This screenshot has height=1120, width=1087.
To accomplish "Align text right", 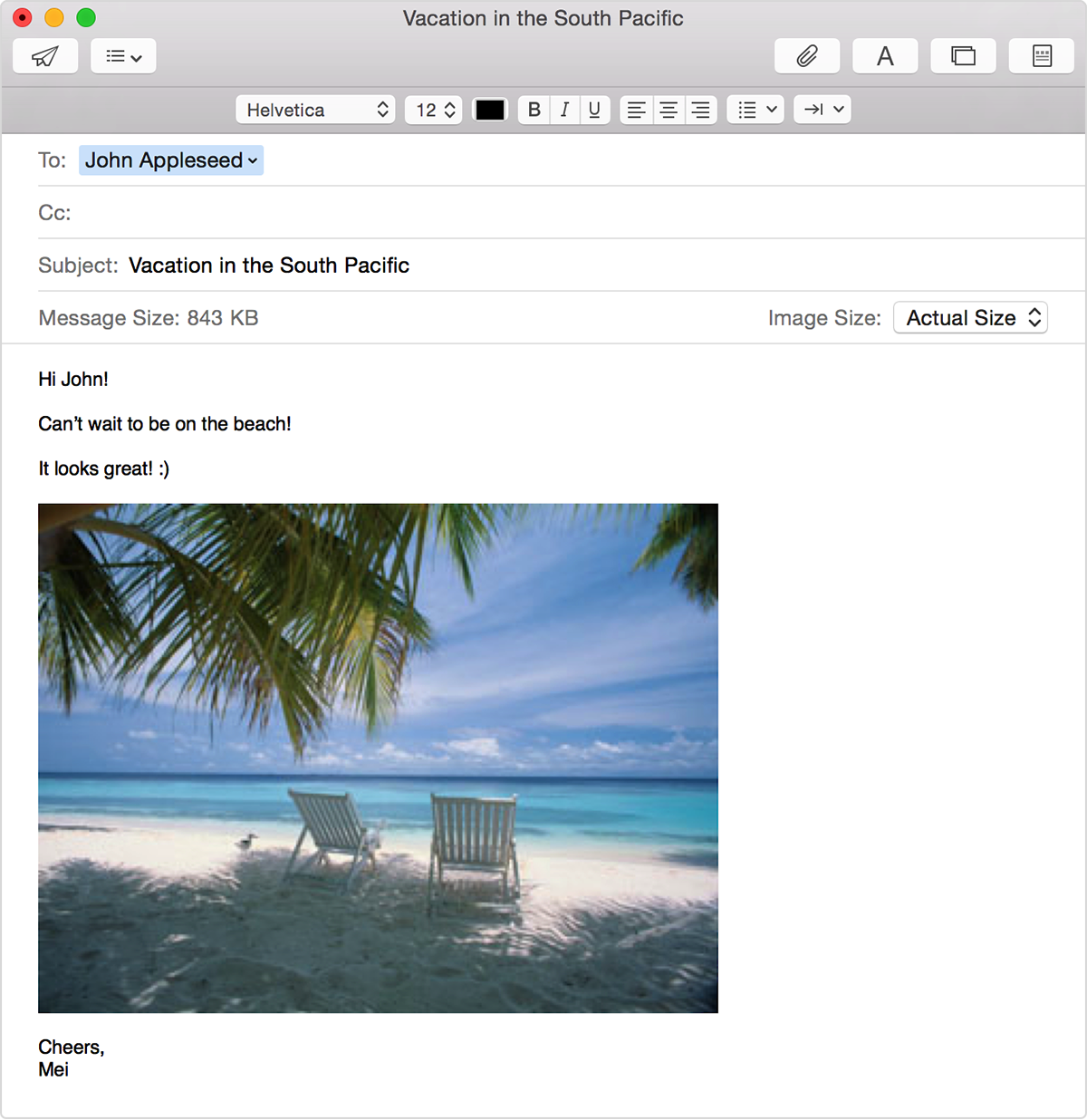I will click(701, 110).
